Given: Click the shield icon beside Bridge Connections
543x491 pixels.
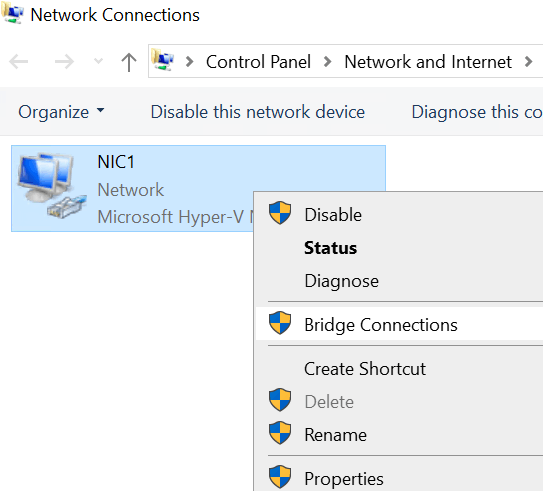Looking at the screenshot, I should (x=280, y=323).
